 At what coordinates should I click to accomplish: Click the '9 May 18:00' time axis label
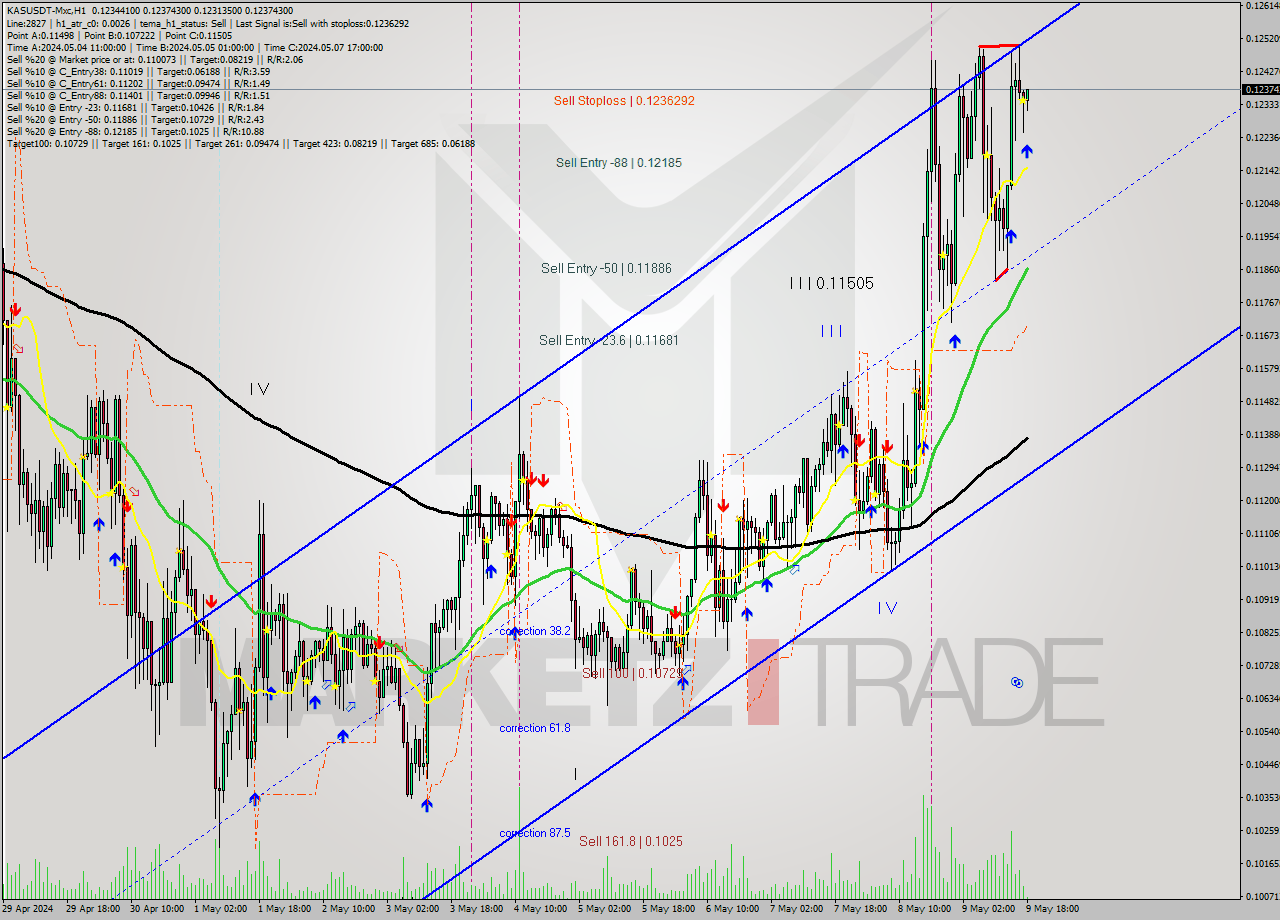pyautogui.click(x=1052, y=909)
